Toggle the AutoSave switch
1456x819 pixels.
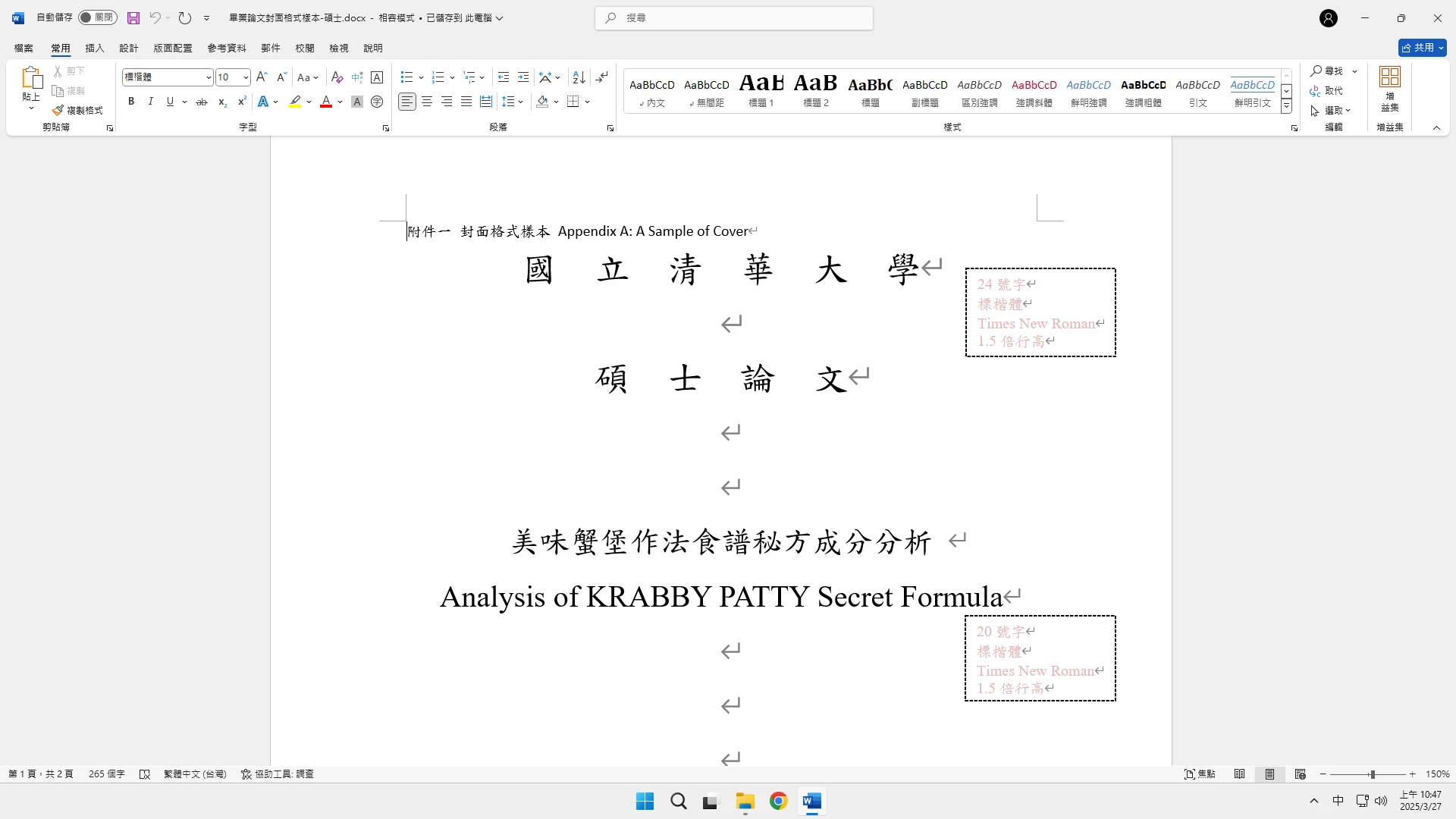click(x=97, y=17)
